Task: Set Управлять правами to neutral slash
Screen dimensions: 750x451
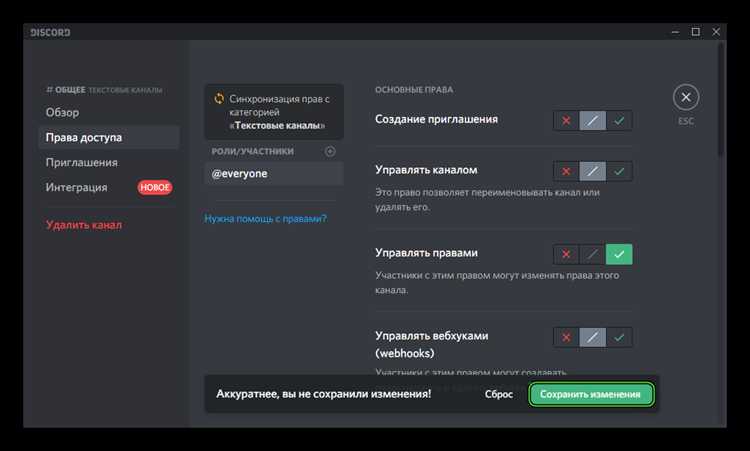Action: point(592,254)
